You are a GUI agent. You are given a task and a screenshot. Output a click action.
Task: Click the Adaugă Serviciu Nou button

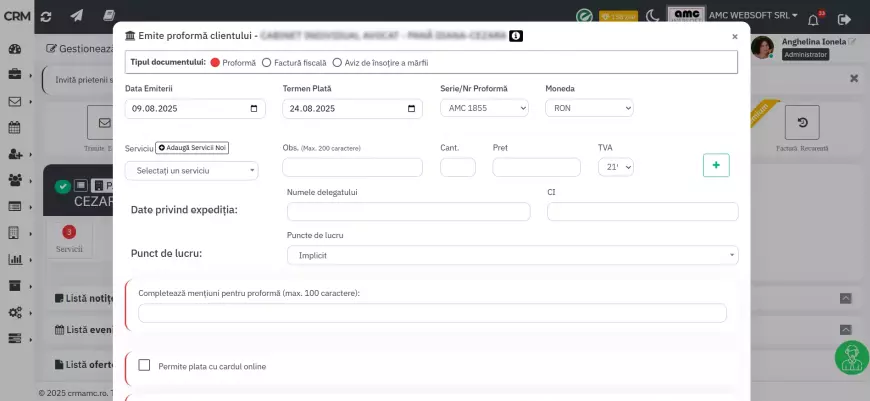pyautogui.click(x=193, y=148)
